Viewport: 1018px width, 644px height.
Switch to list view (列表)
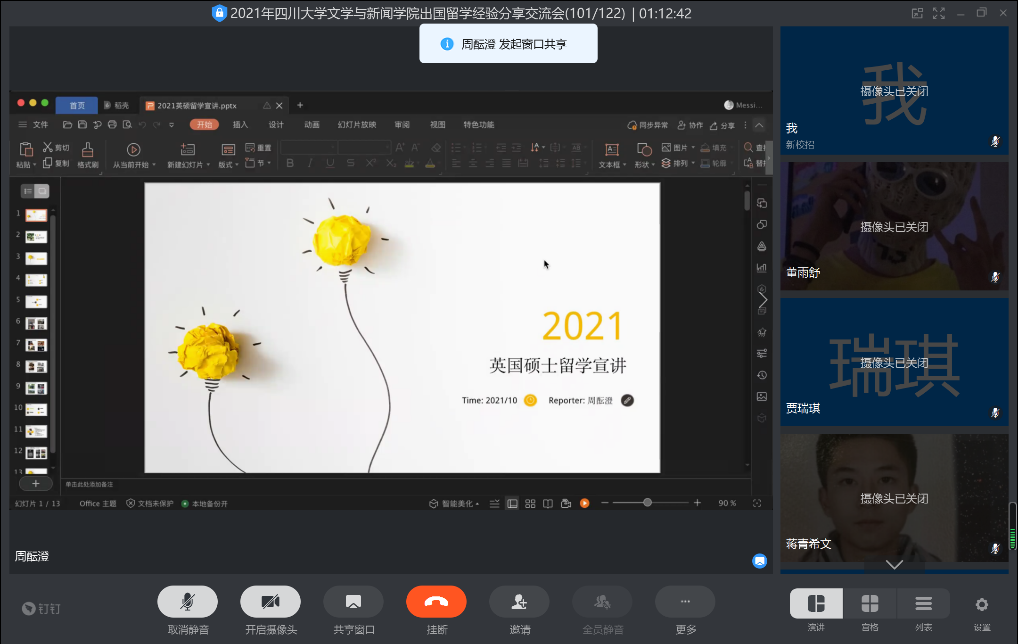click(x=924, y=604)
